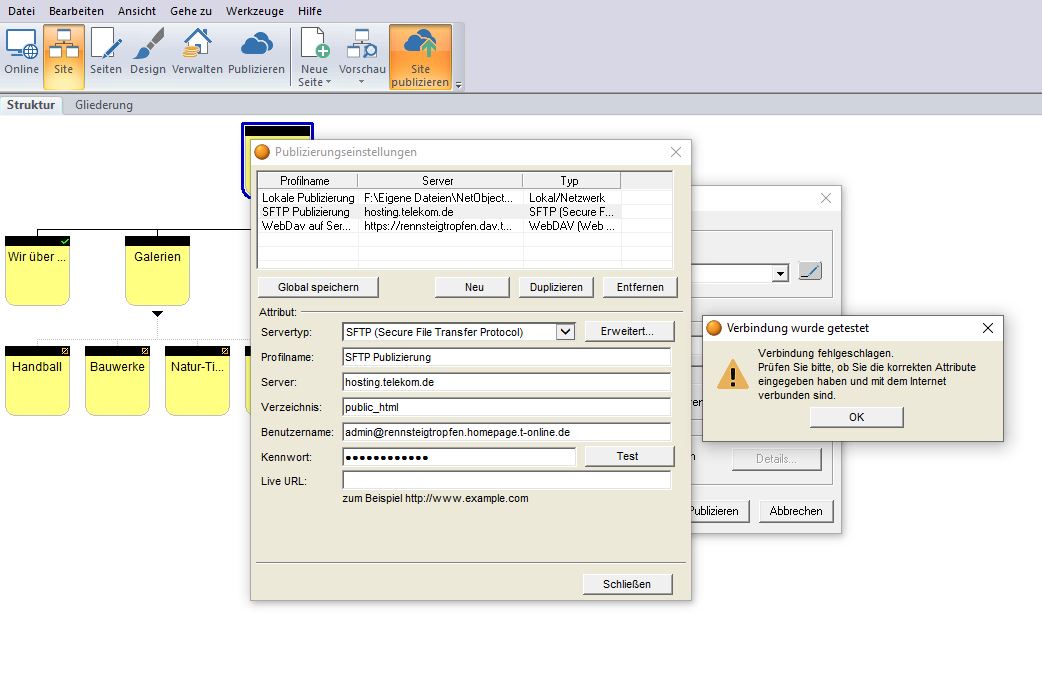Image resolution: width=1042 pixels, height=686 pixels.
Task: Open the Vorschau preview icon
Action: point(362,46)
